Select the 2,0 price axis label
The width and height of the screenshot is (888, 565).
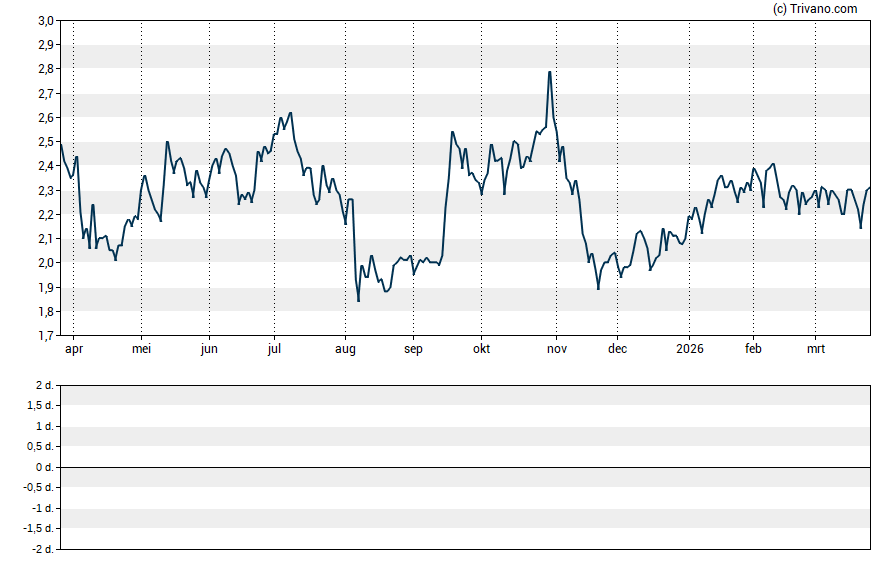[x=46, y=263]
